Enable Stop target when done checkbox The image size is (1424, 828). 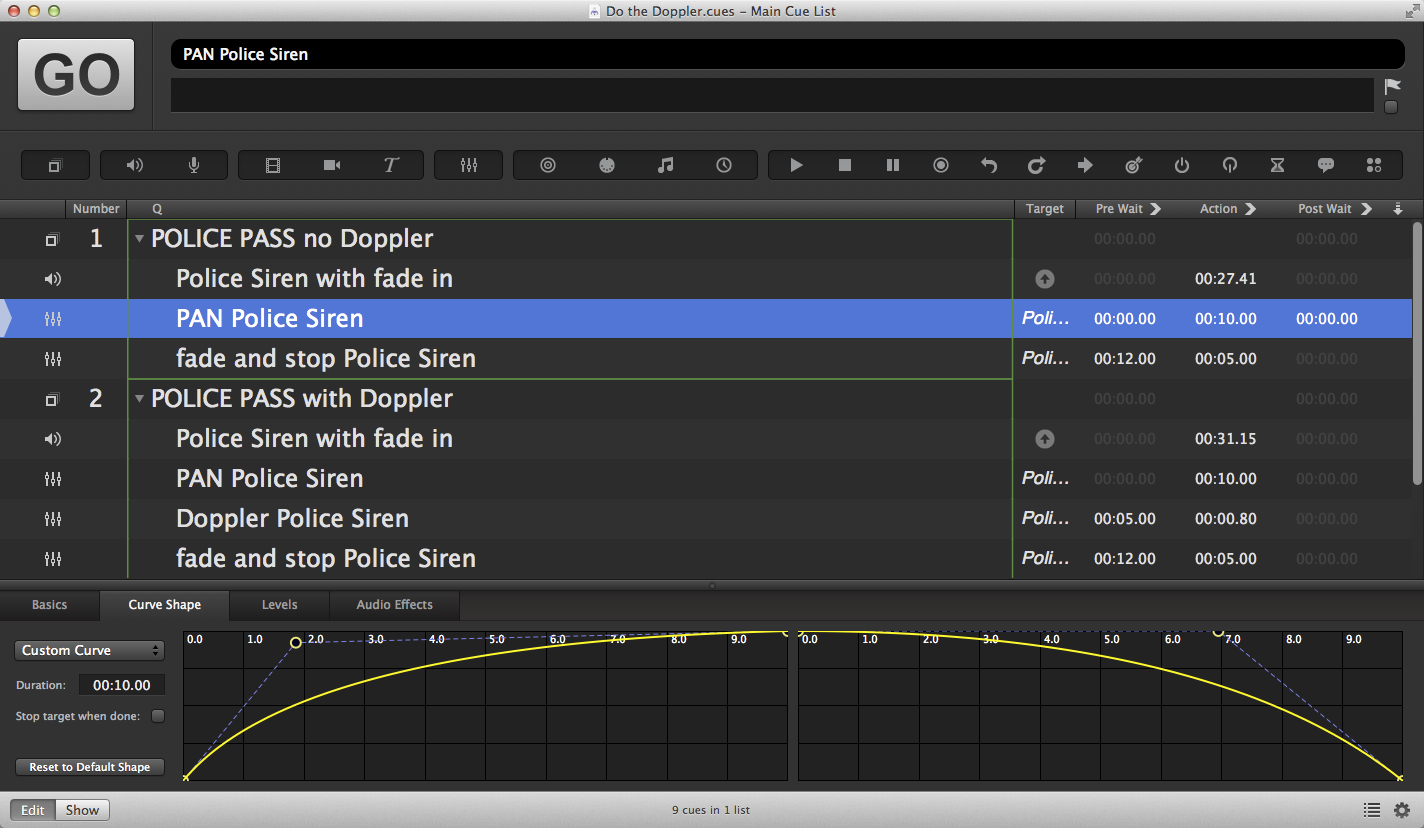pos(158,716)
